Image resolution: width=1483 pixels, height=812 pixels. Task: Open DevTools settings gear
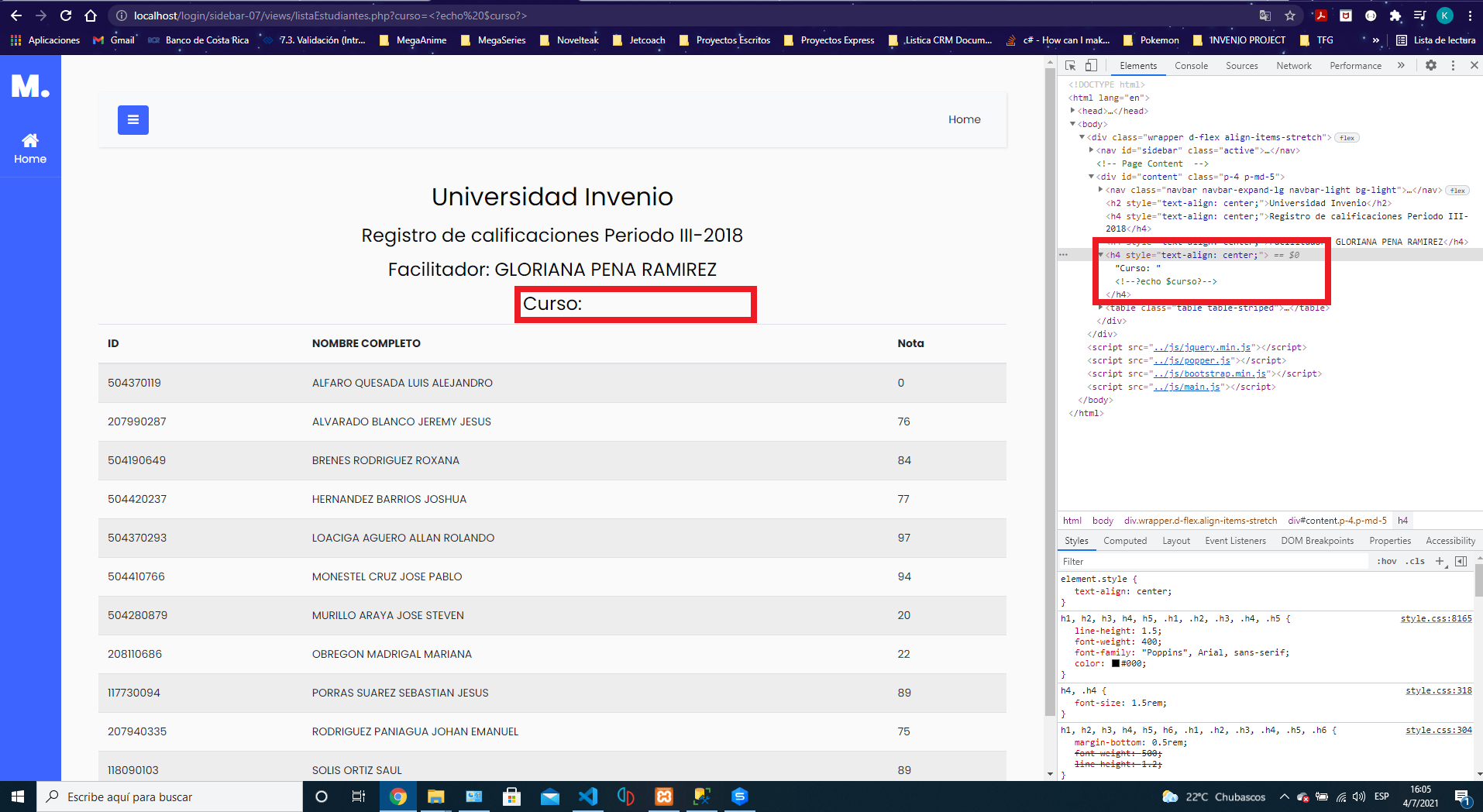pos(1431,66)
